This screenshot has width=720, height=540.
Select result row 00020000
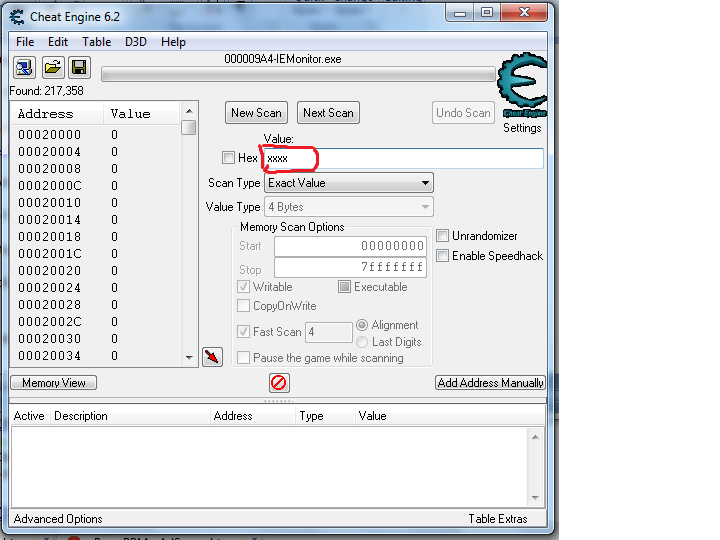coord(96,135)
